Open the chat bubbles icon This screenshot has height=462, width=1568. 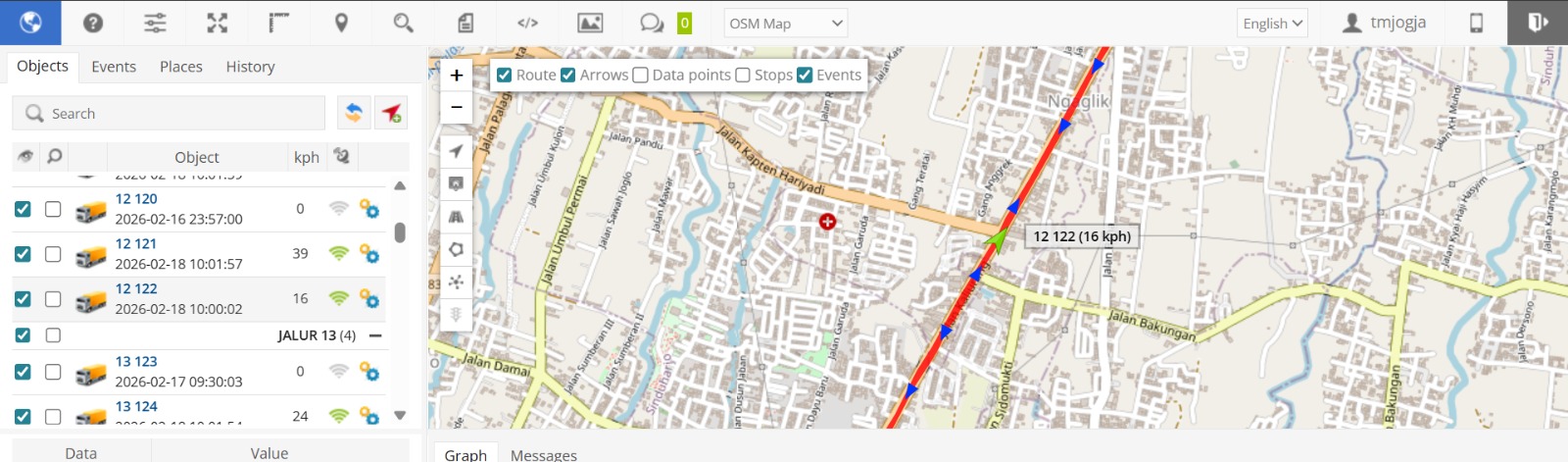tap(652, 23)
